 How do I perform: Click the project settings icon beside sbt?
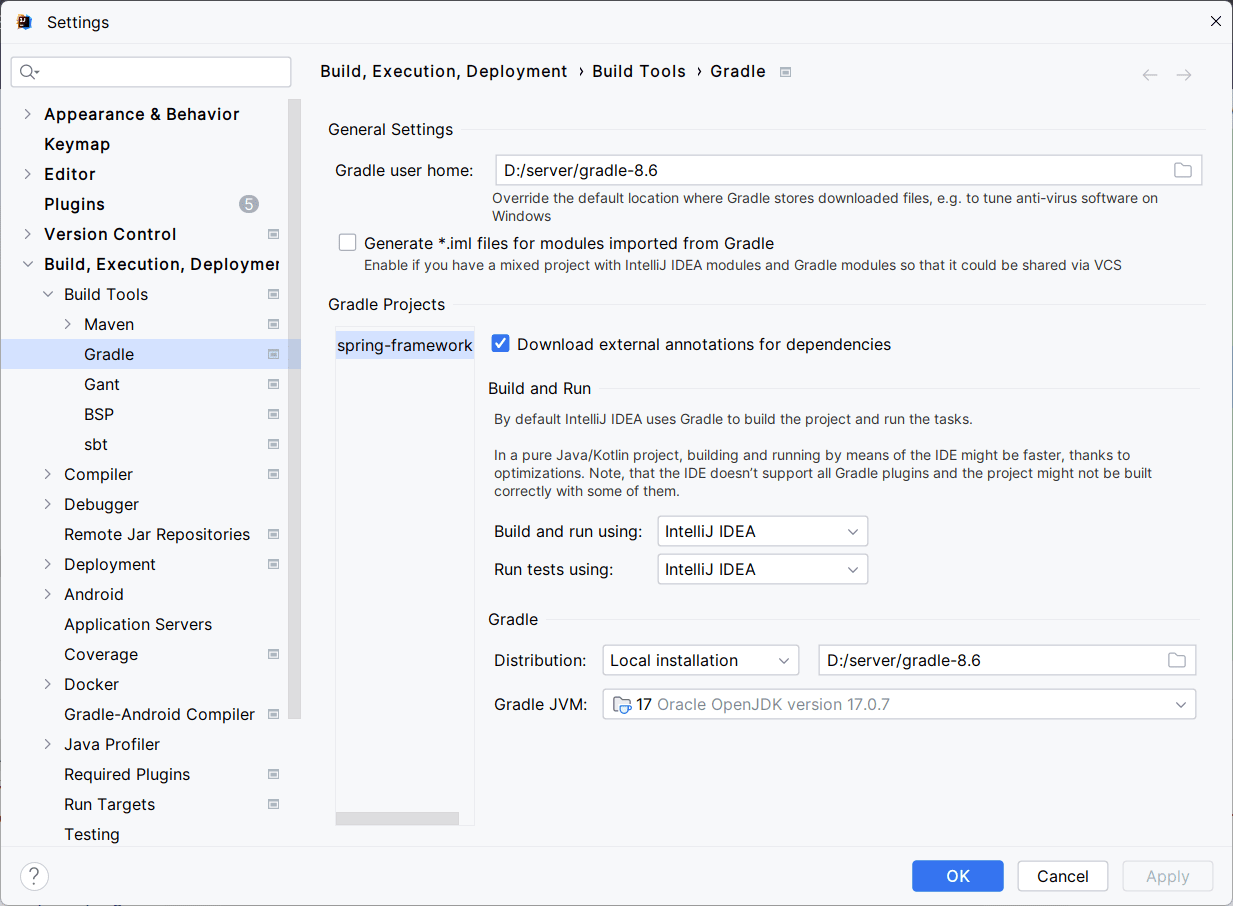tap(273, 444)
